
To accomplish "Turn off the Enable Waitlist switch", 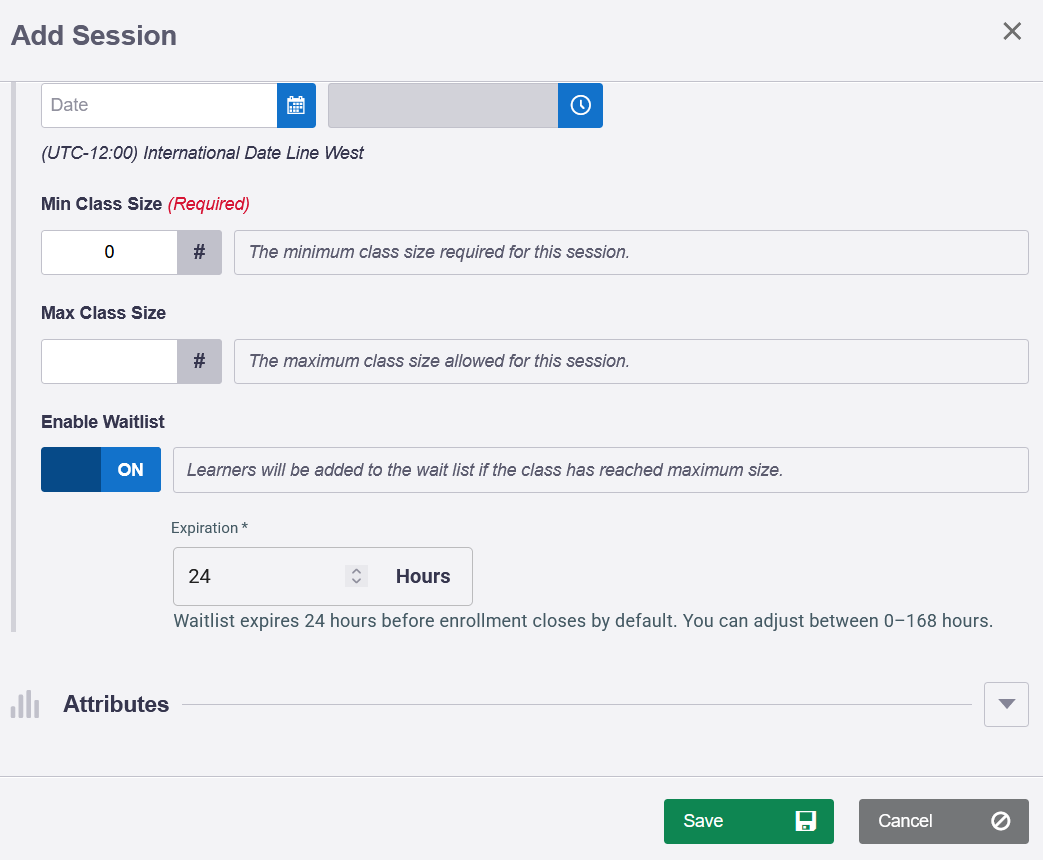I will point(101,469).
